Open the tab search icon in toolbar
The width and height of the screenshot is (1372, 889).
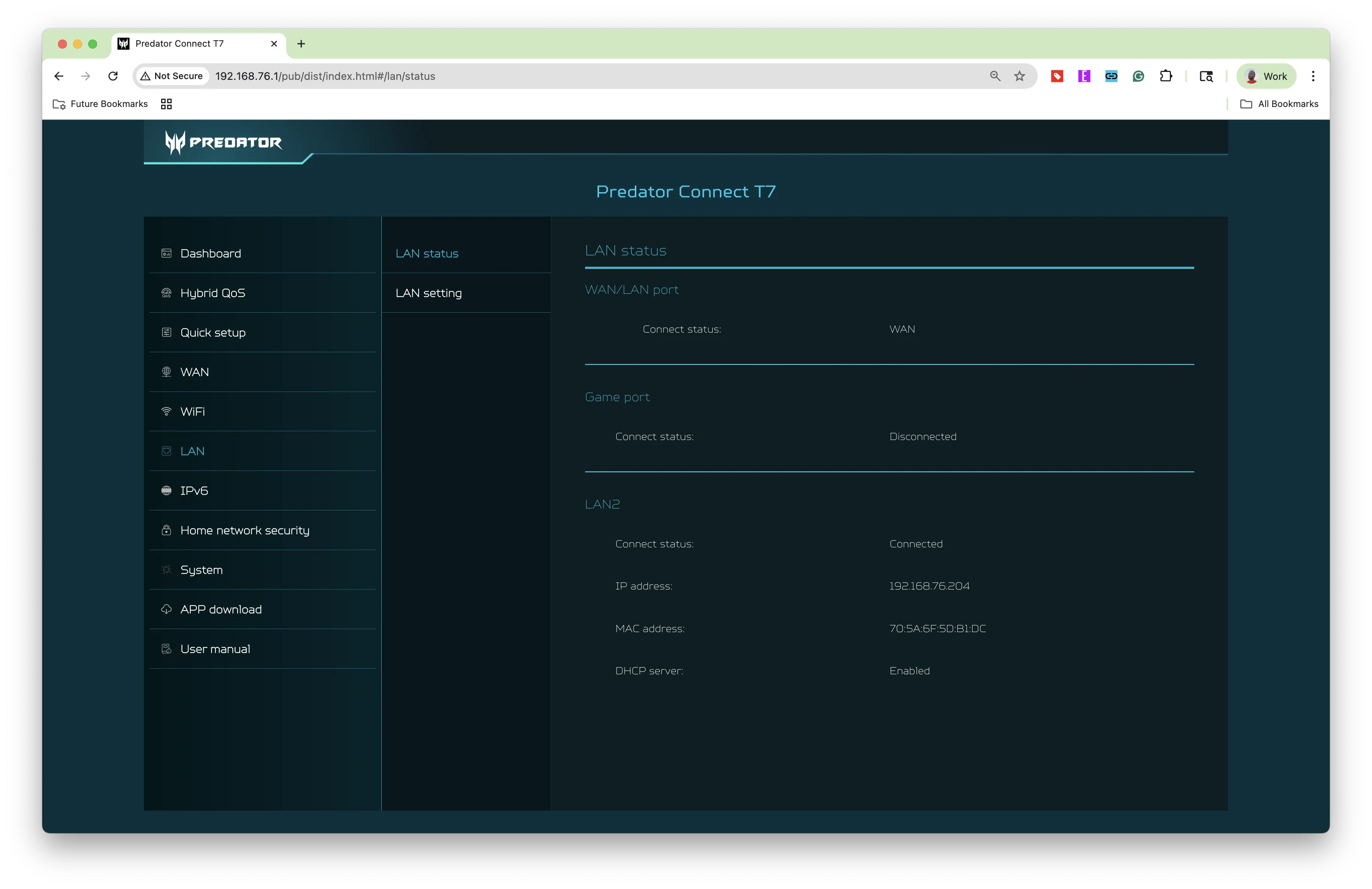(x=1206, y=76)
